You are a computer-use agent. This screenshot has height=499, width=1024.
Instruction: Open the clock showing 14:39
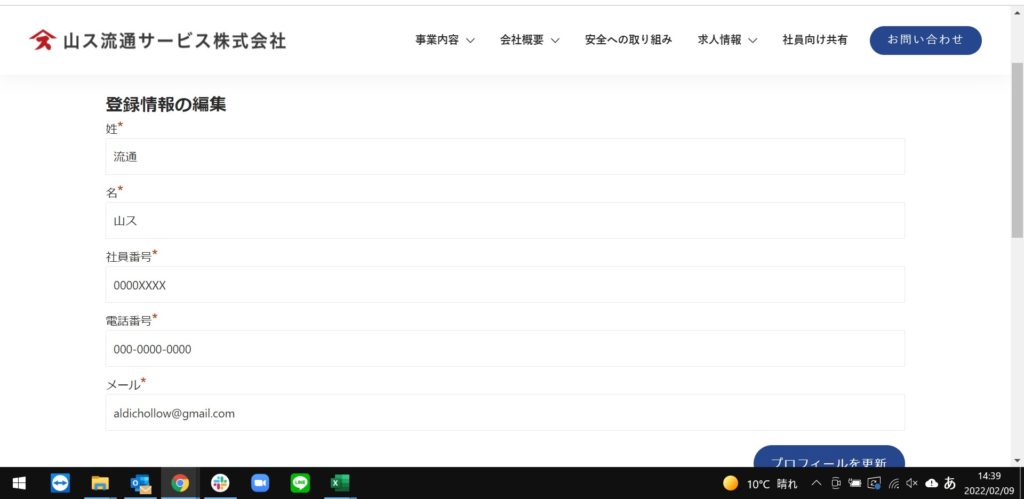pos(991,483)
